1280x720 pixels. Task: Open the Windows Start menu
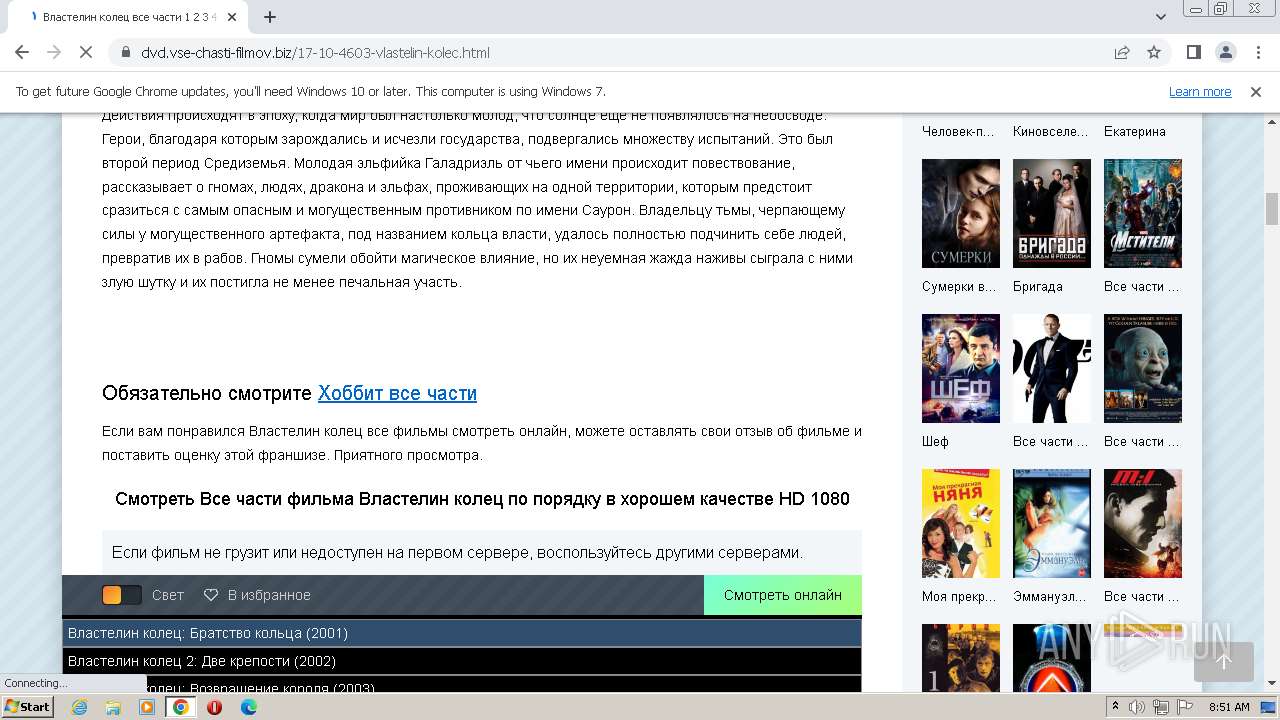(28, 707)
